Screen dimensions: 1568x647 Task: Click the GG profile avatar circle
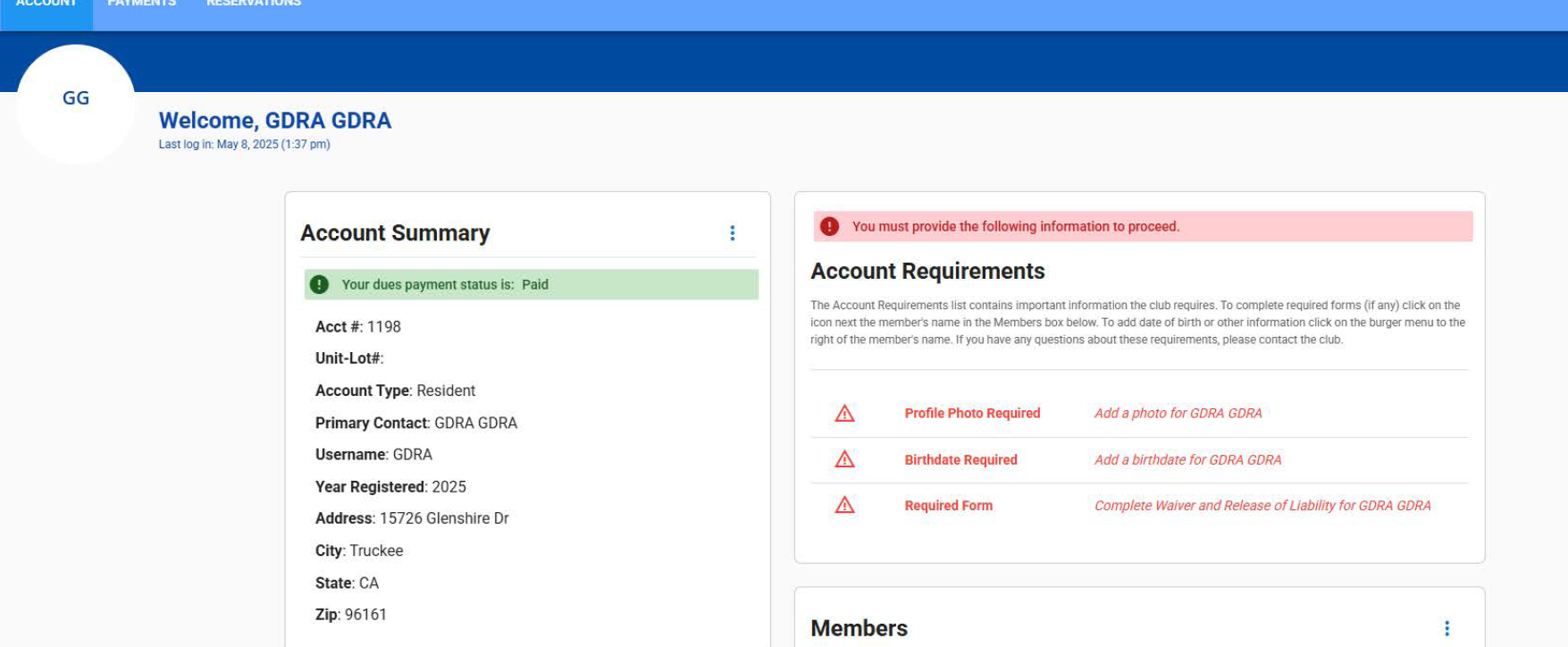point(76,103)
